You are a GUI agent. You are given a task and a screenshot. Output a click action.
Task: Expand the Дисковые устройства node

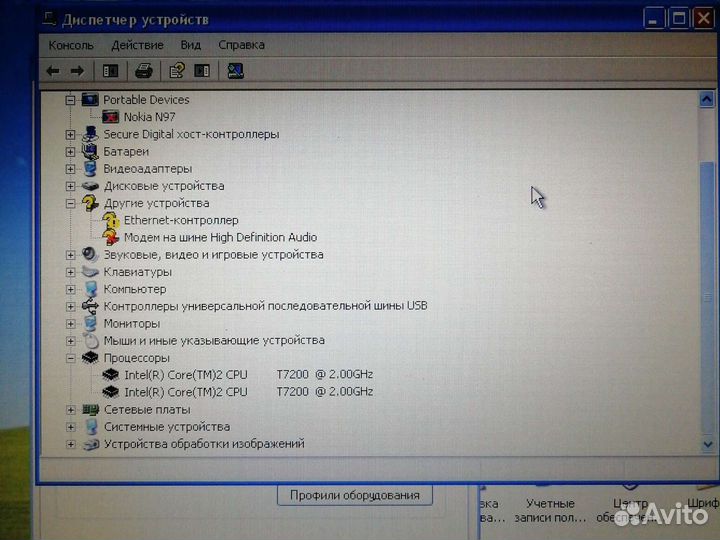70,186
